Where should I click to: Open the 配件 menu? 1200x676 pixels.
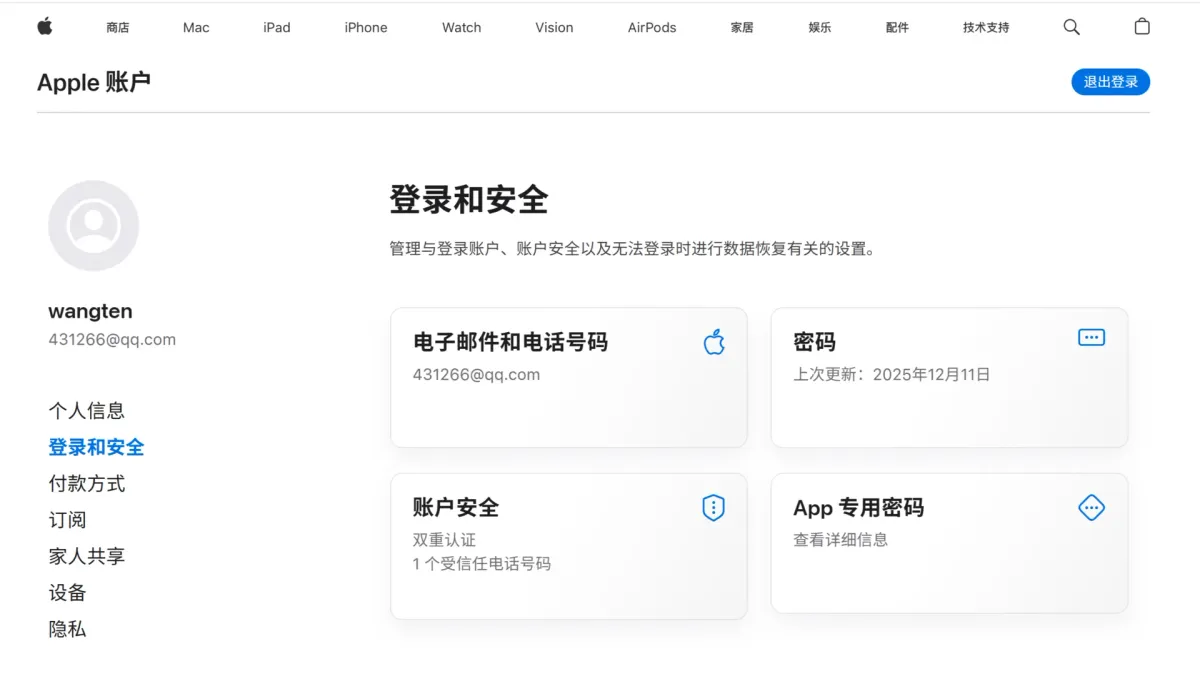point(897,28)
